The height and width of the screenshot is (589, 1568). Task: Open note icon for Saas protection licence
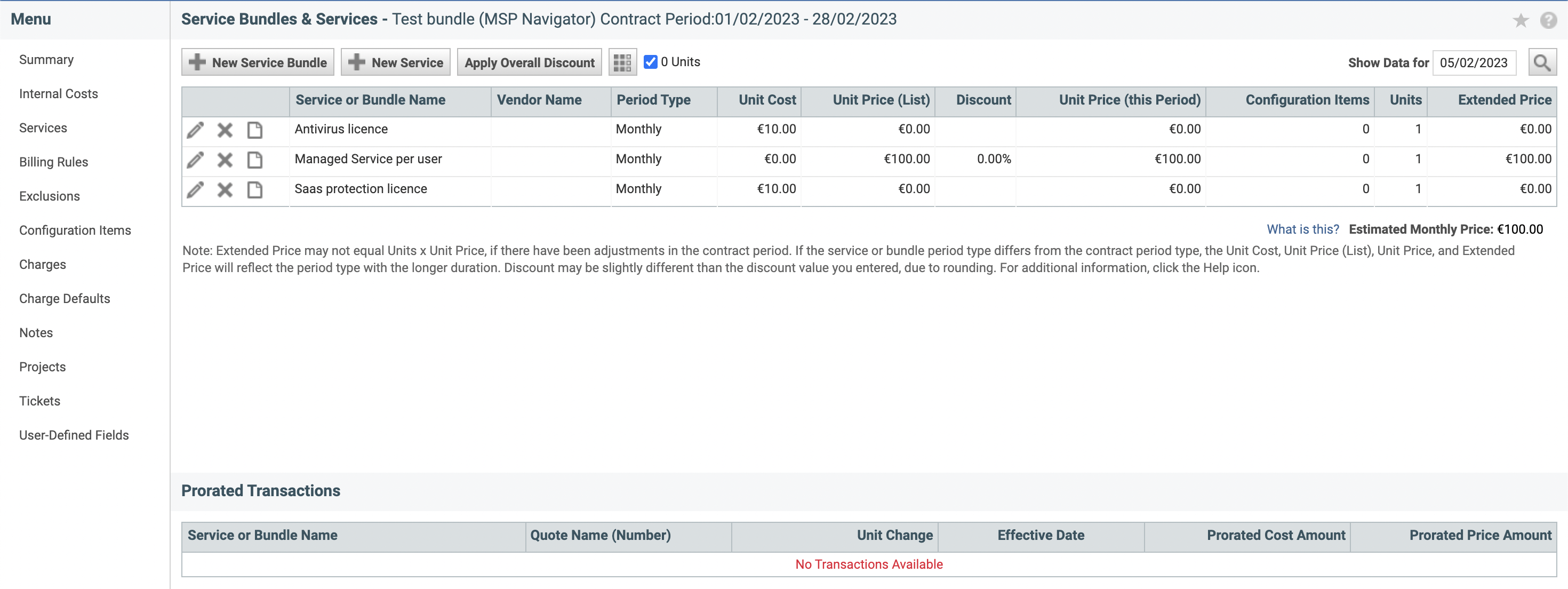pos(254,189)
